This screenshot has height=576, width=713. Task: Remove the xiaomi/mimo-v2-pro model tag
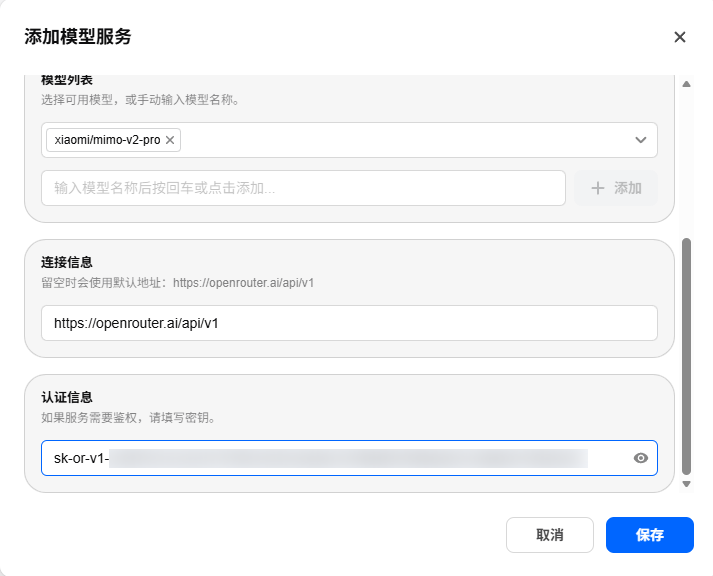[x=170, y=140]
